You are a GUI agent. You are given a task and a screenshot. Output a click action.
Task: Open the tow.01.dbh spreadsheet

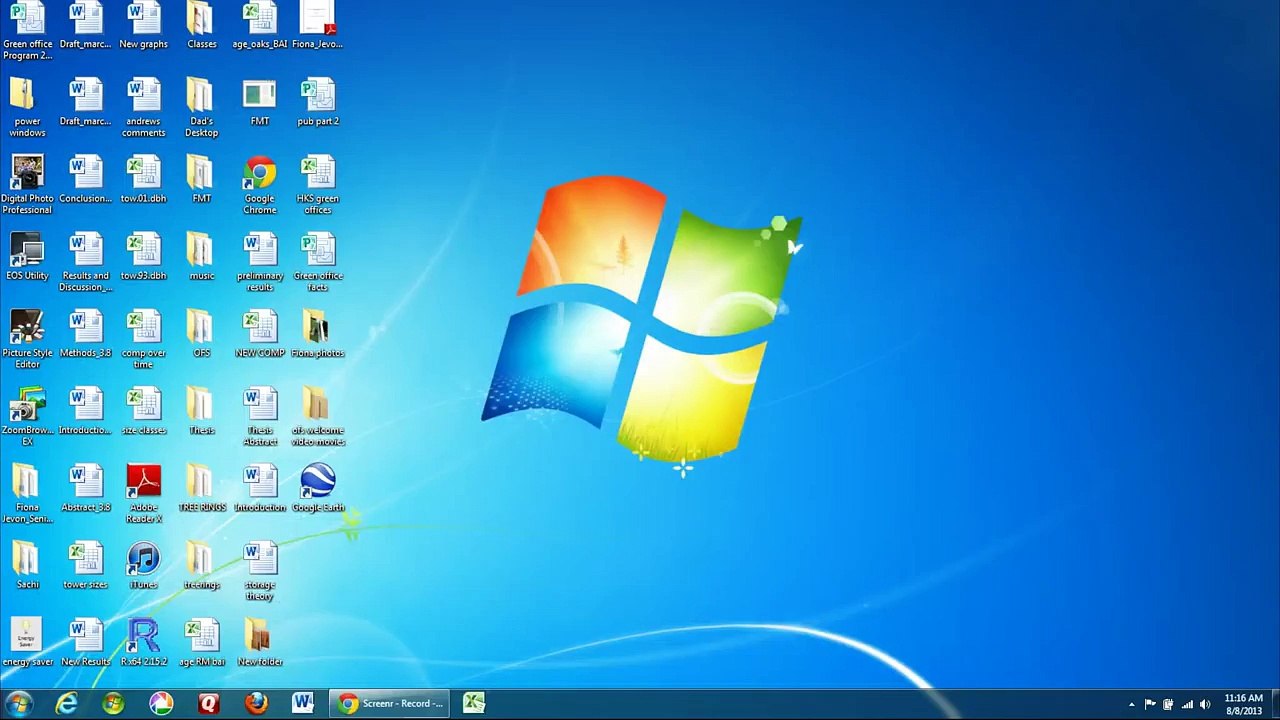143,180
